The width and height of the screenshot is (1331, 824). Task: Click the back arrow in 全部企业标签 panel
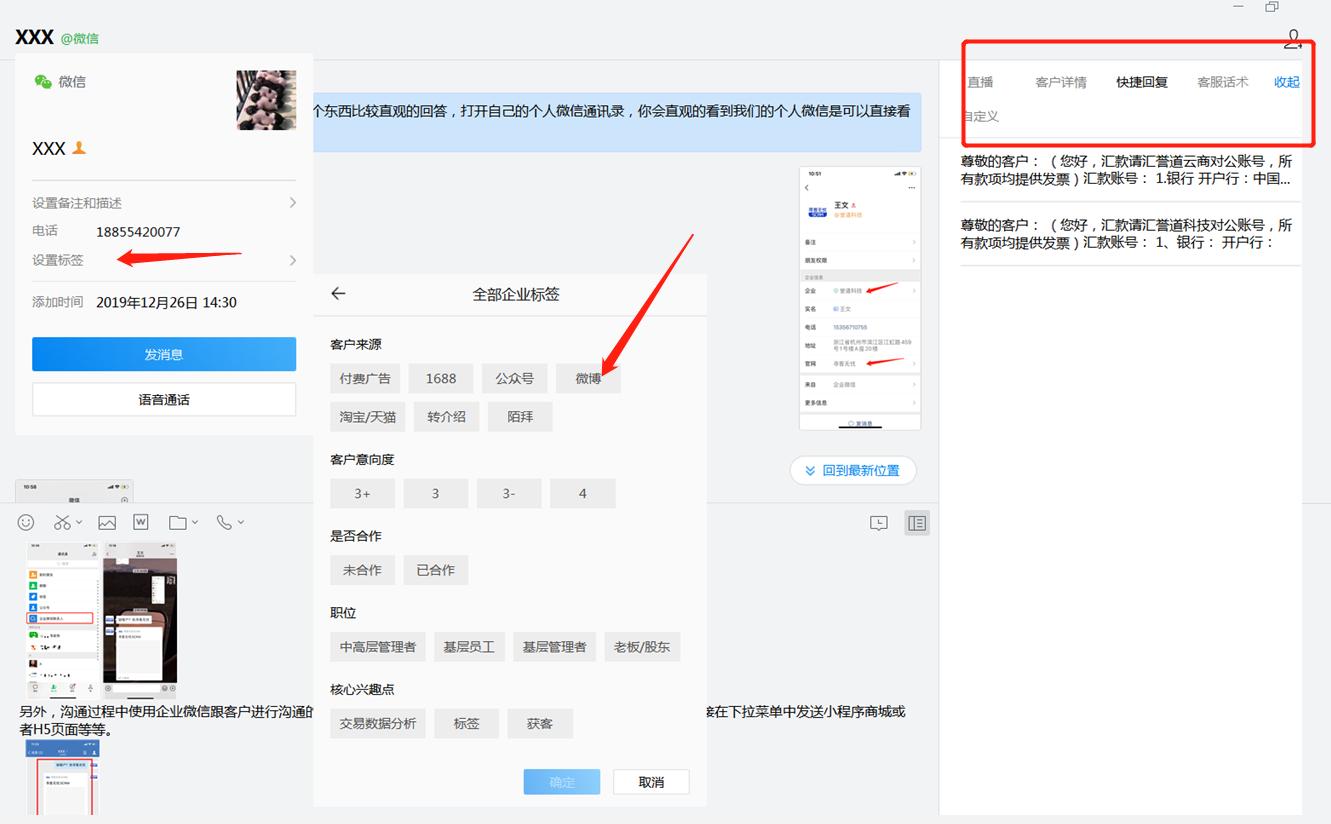click(338, 293)
